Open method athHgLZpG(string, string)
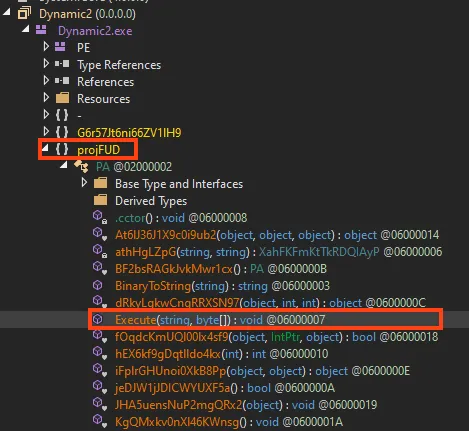 point(279,252)
